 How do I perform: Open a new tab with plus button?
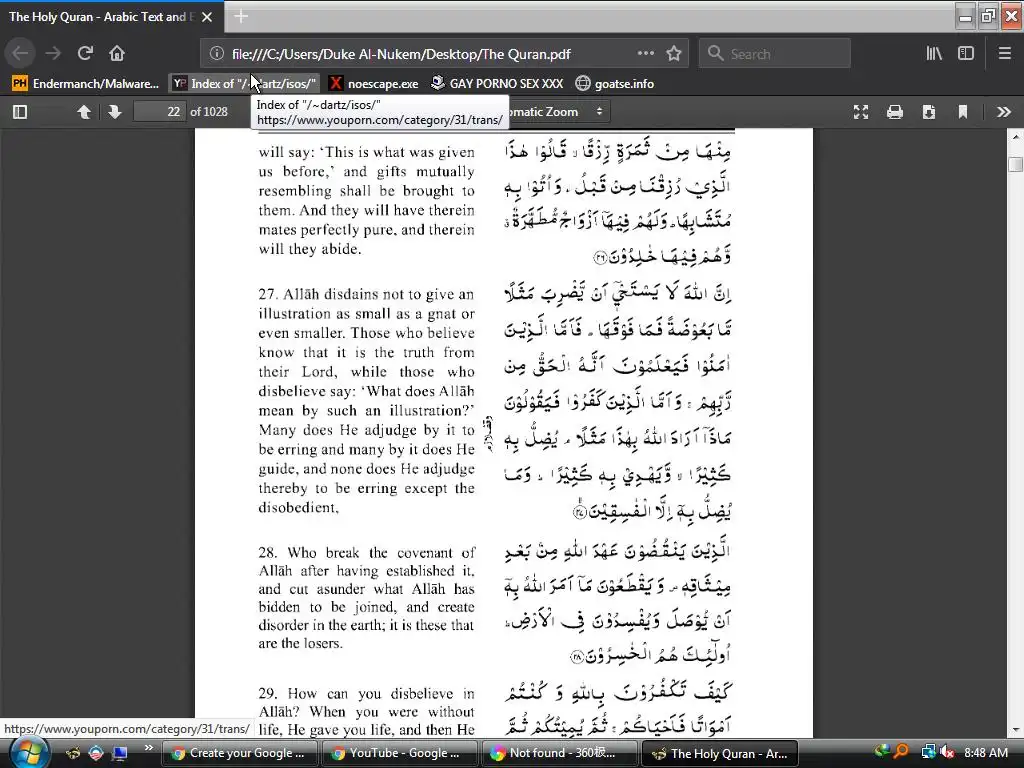pos(241,16)
